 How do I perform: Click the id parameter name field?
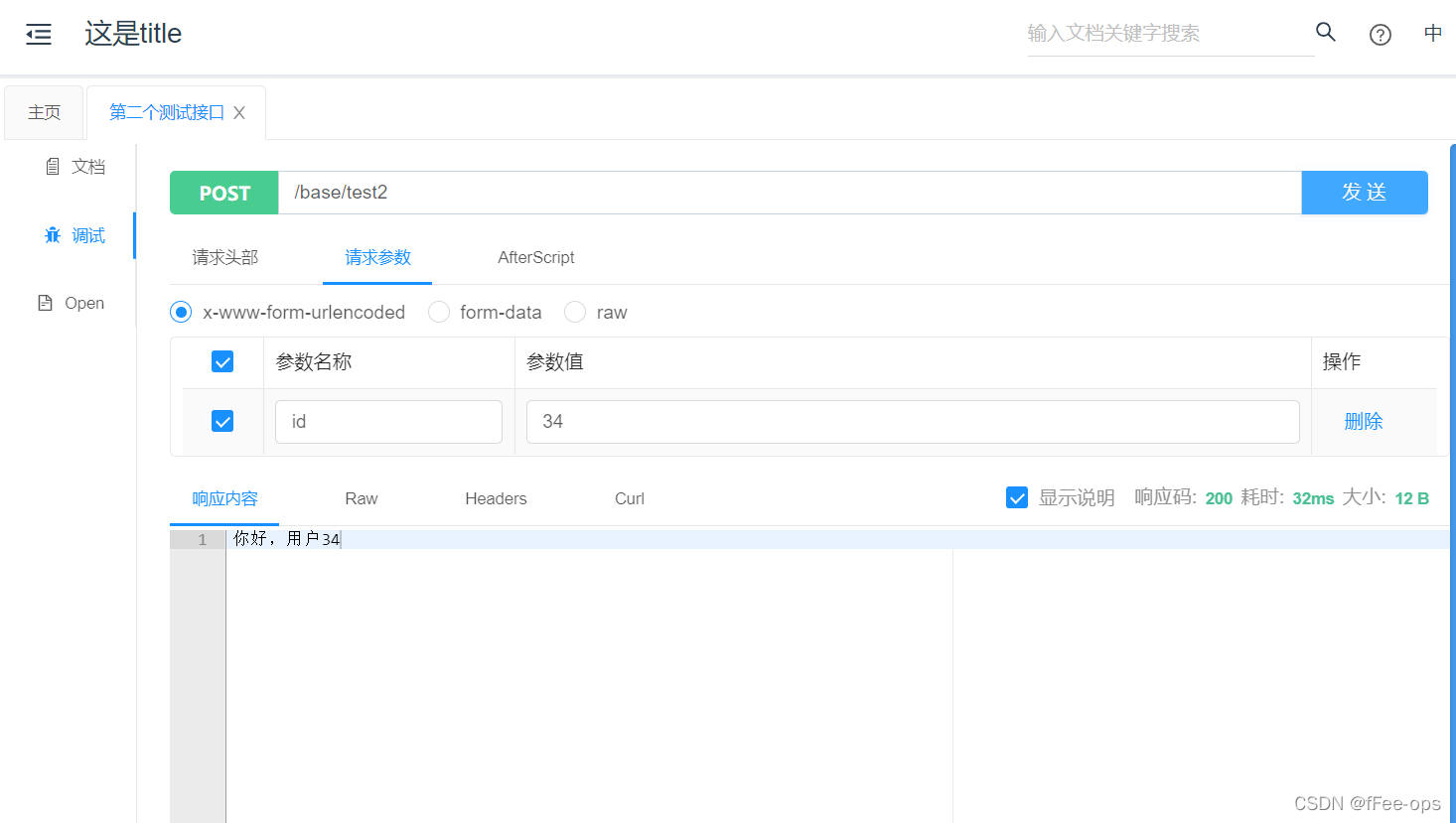coord(388,422)
